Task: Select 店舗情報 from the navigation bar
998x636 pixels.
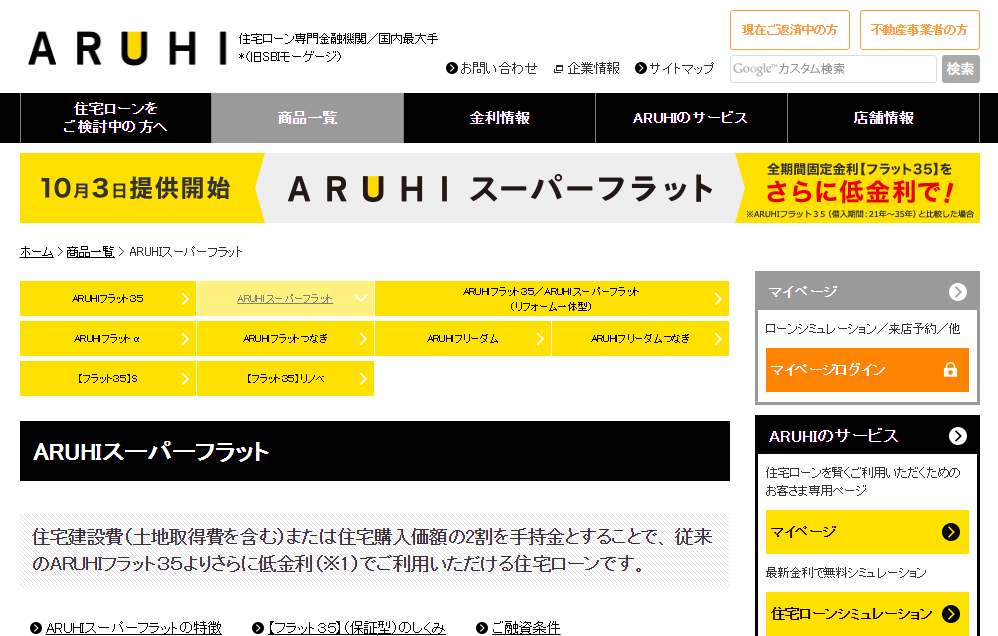Action: (882, 118)
